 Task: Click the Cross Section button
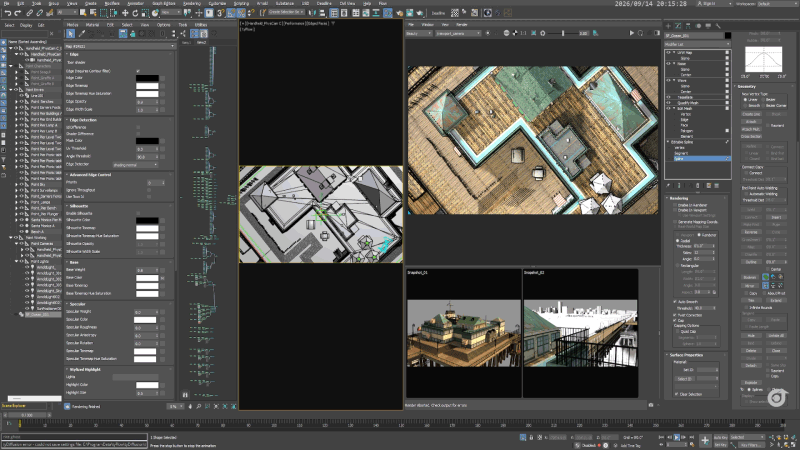tap(751, 136)
